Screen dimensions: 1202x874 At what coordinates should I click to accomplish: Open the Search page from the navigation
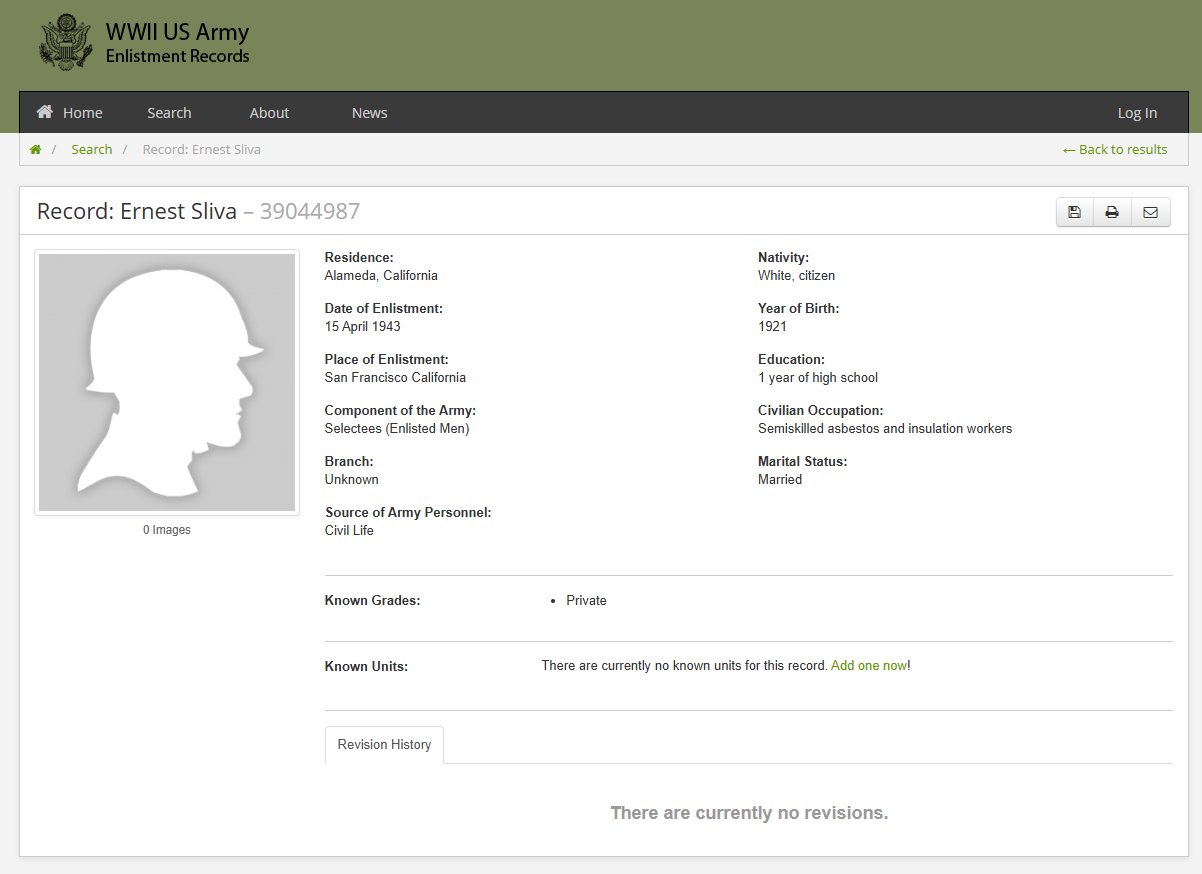[x=168, y=113]
